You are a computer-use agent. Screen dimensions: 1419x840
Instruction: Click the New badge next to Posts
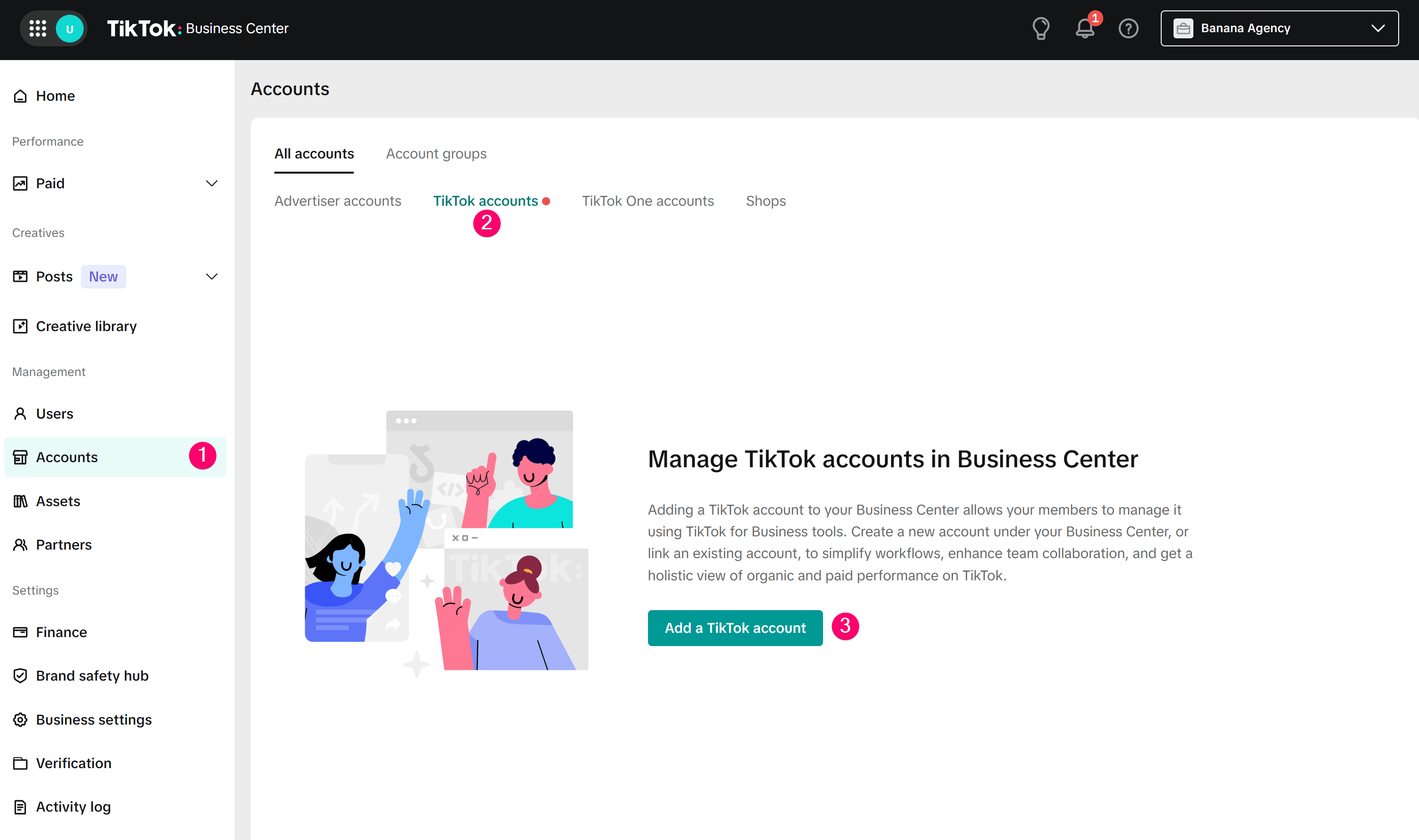(103, 277)
